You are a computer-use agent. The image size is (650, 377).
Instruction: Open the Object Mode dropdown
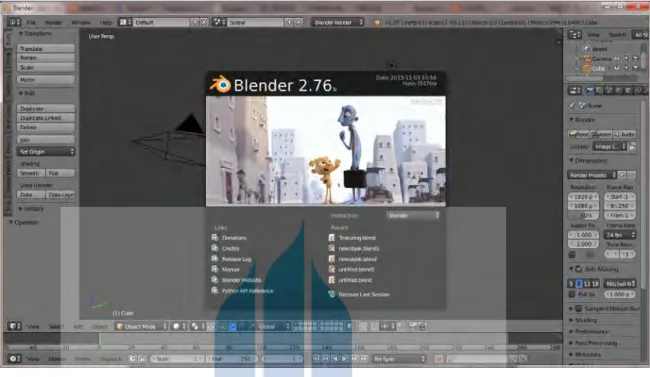pos(142,326)
